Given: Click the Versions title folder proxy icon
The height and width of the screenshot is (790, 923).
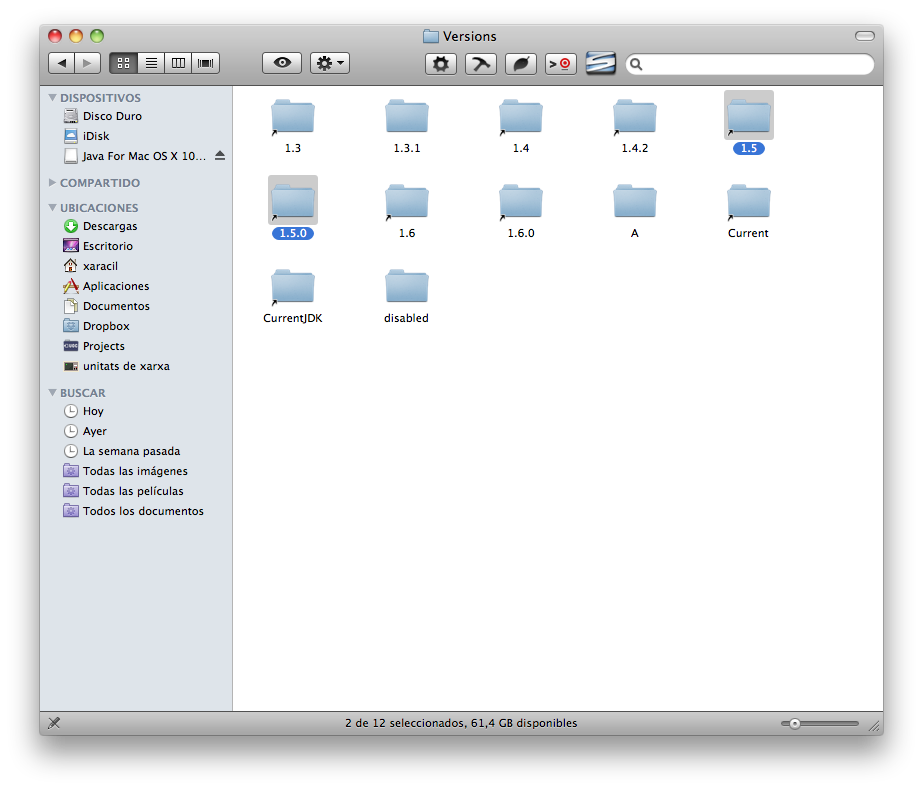Looking at the screenshot, I should (431, 36).
